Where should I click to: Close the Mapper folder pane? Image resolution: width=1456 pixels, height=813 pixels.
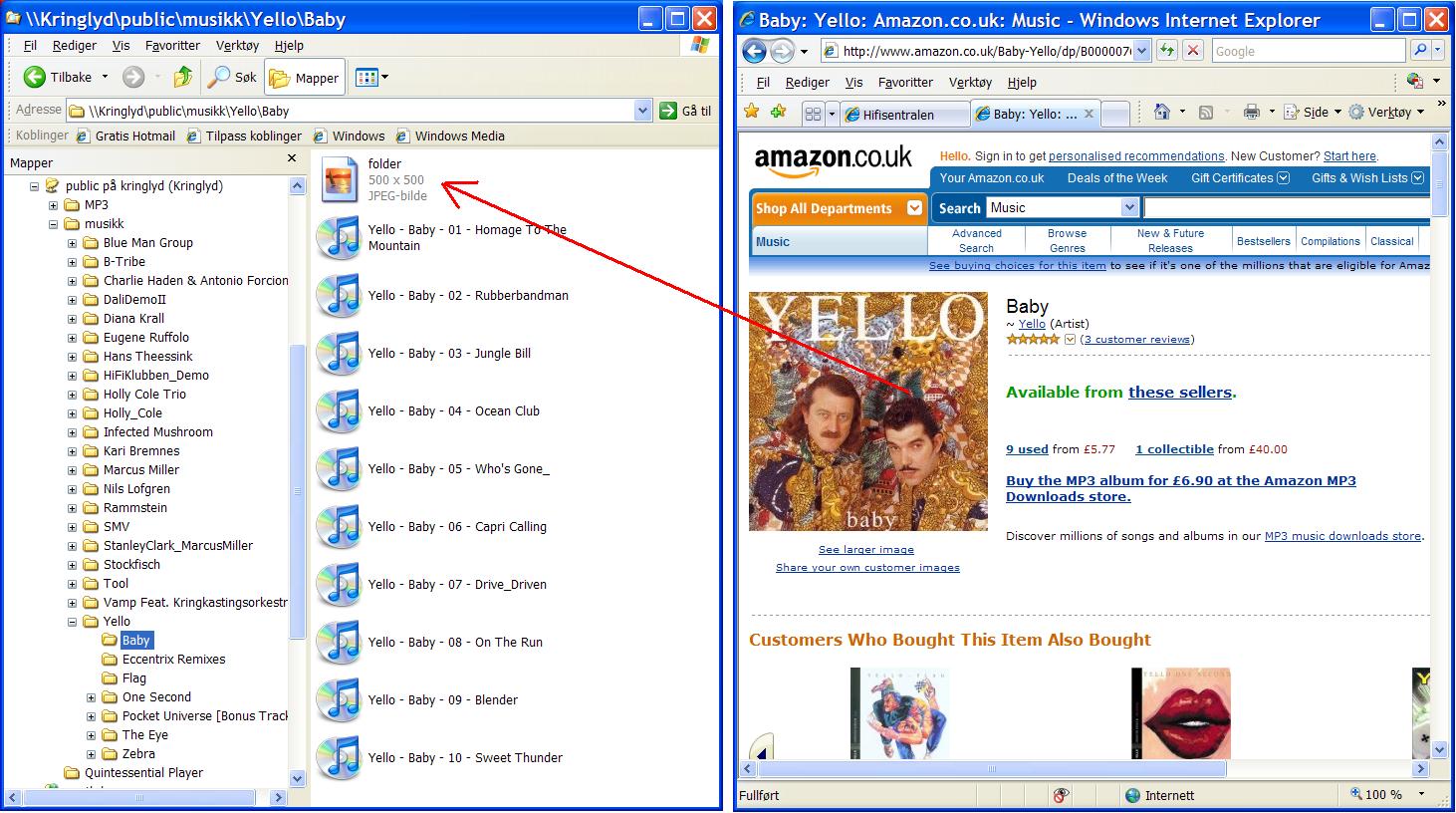pos(292,158)
